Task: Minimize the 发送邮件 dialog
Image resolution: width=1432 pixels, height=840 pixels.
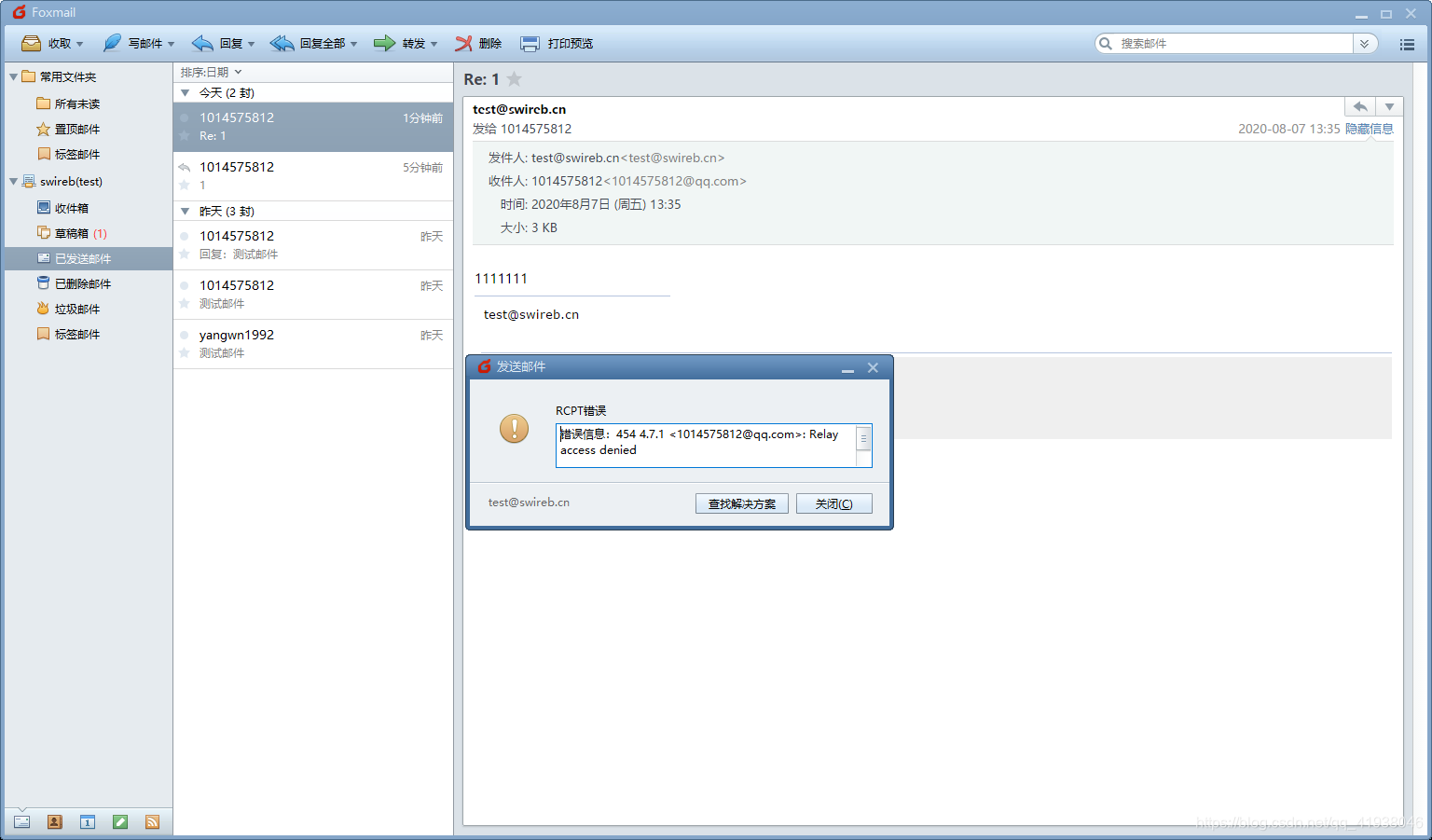Action: [x=847, y=368]
